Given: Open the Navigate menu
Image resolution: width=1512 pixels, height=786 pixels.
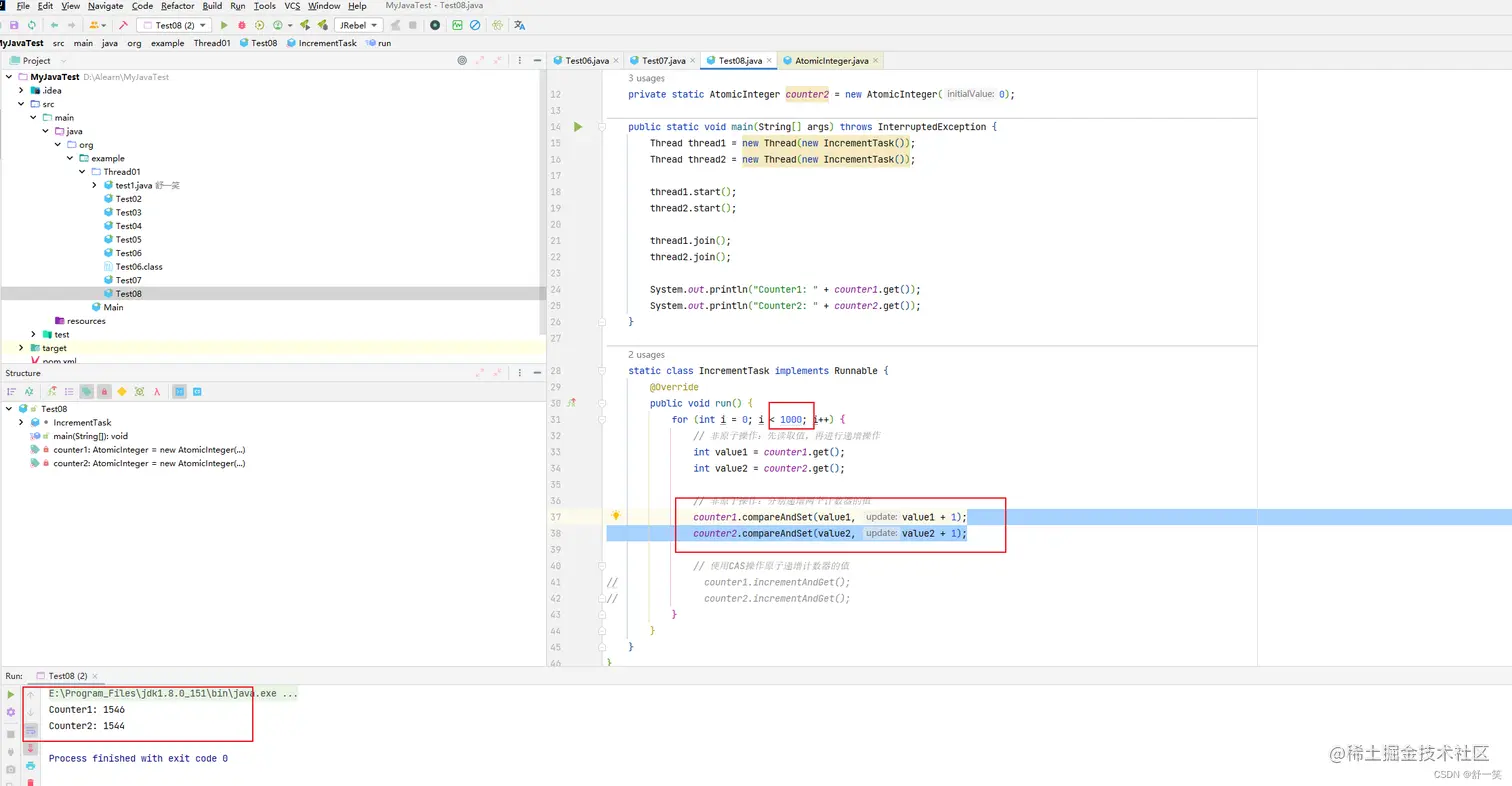Looking at the screenshot, I should [105, 6].
